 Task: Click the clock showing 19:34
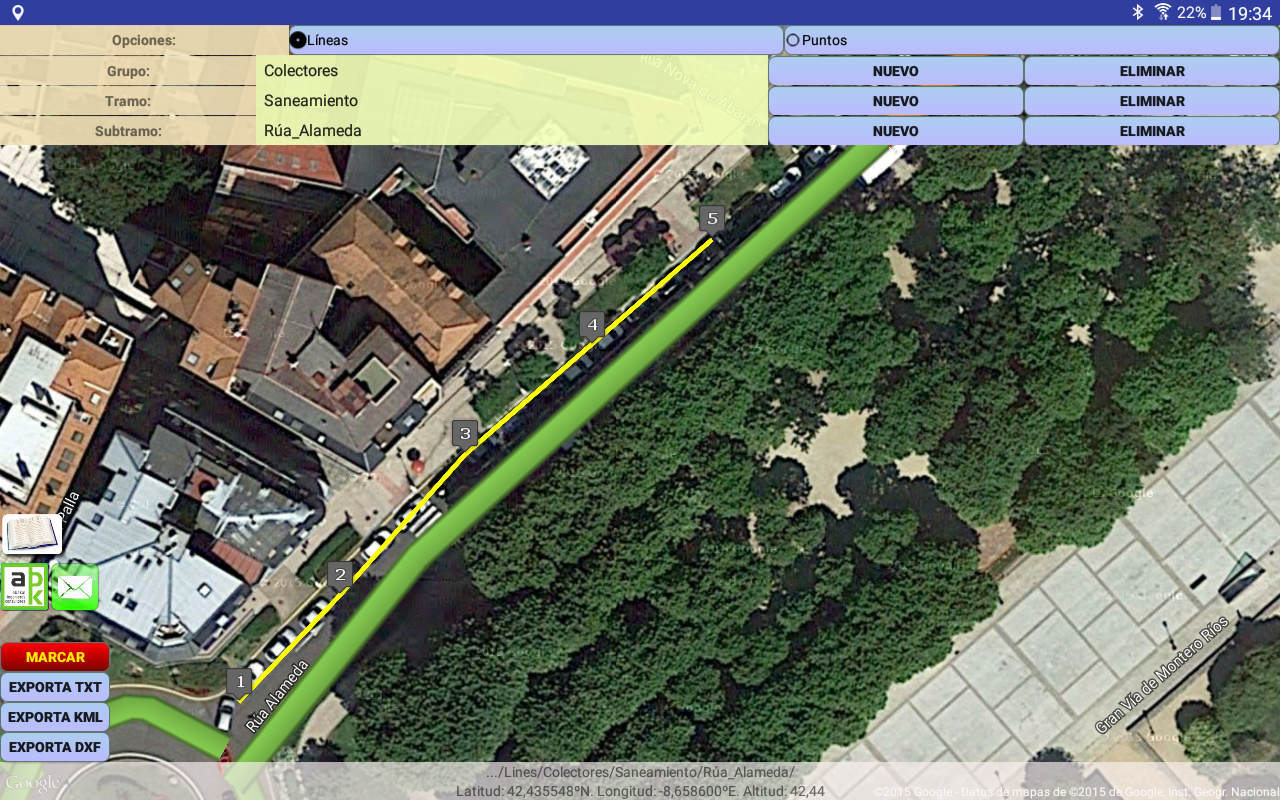(x=1250, y=13)
